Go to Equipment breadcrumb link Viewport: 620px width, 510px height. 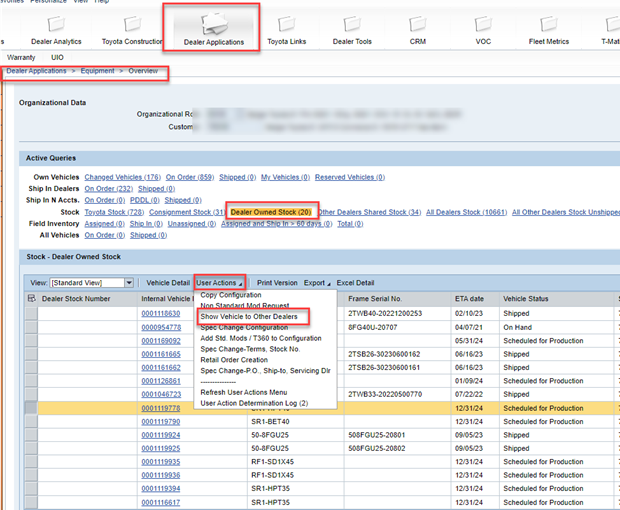point(97,71)
